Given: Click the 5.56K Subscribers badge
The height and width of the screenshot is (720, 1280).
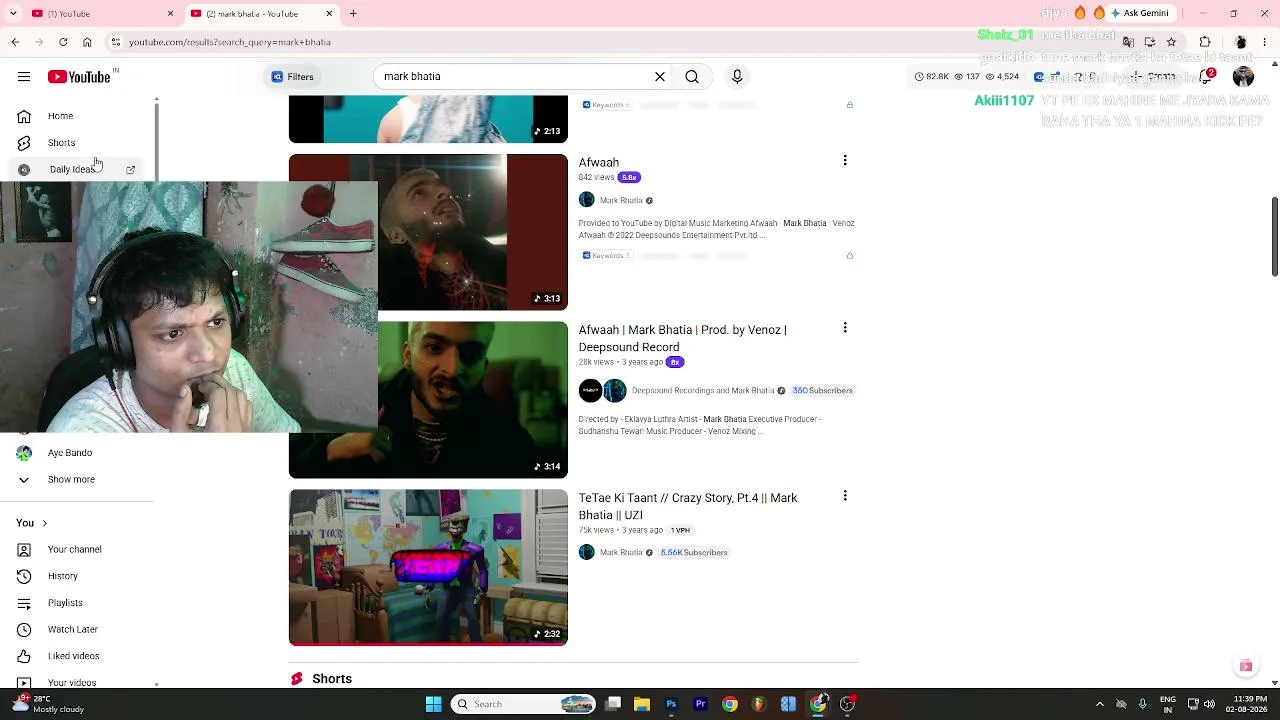Looking at the screenshot, I should coord(694,552).
